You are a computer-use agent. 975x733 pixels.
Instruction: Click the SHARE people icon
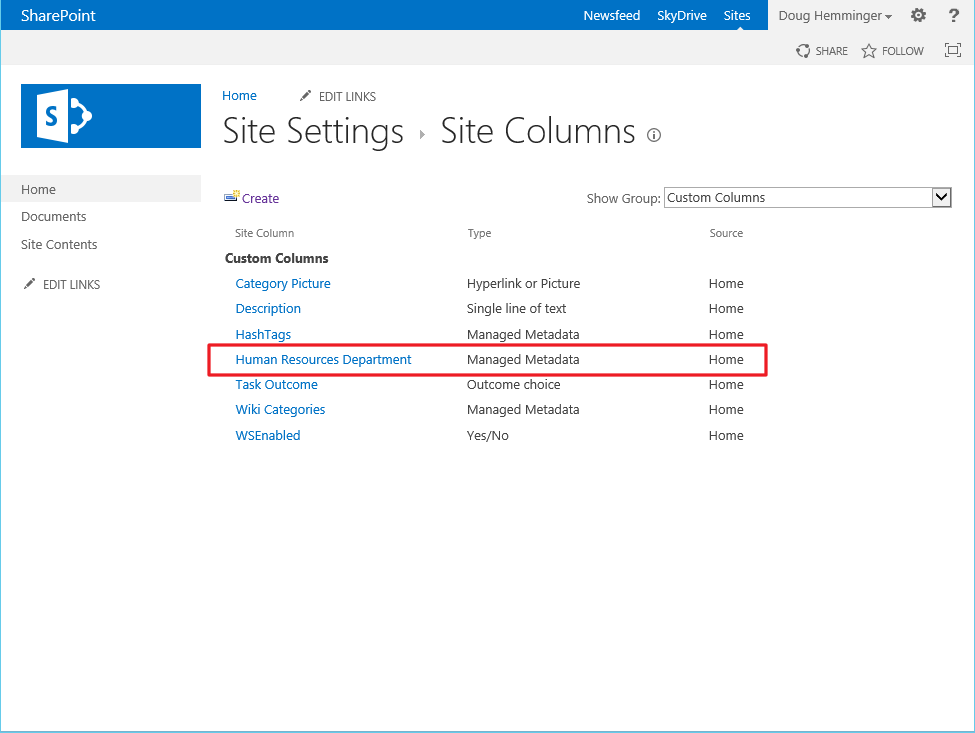(803, 50)
